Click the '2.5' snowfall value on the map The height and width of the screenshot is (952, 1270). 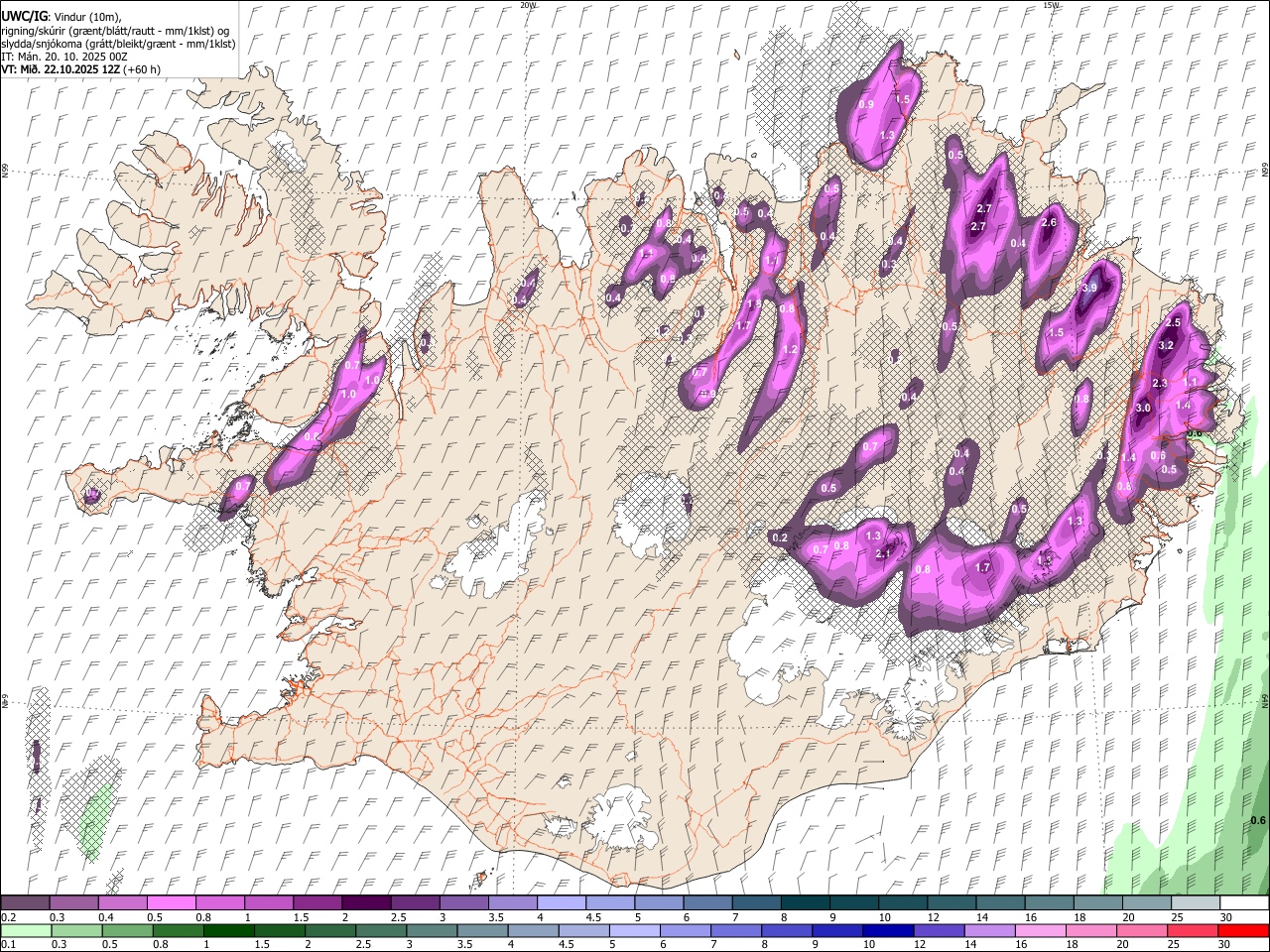[x=1173, y=323]
